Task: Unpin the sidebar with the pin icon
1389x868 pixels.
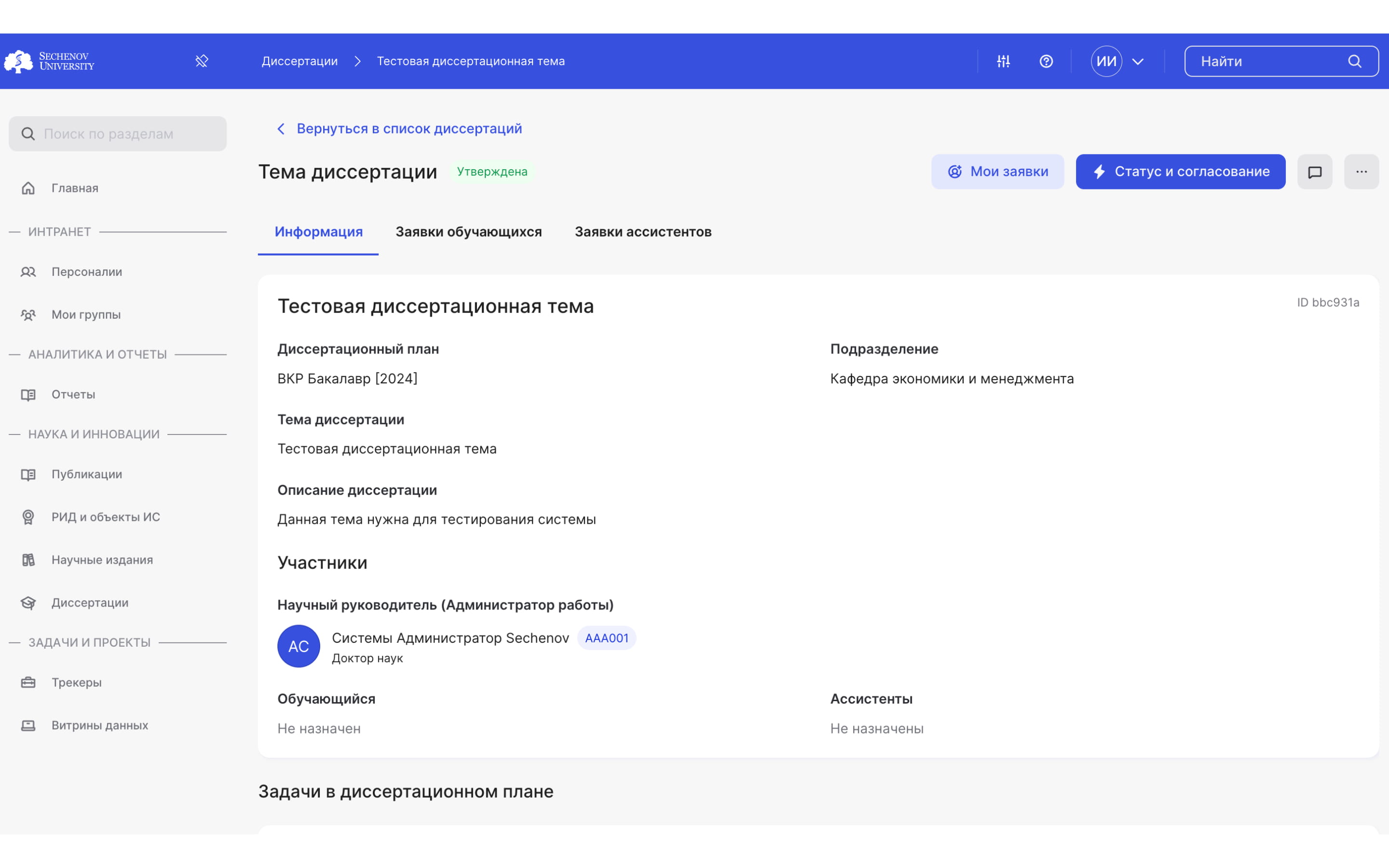Action: click(202, 61)
